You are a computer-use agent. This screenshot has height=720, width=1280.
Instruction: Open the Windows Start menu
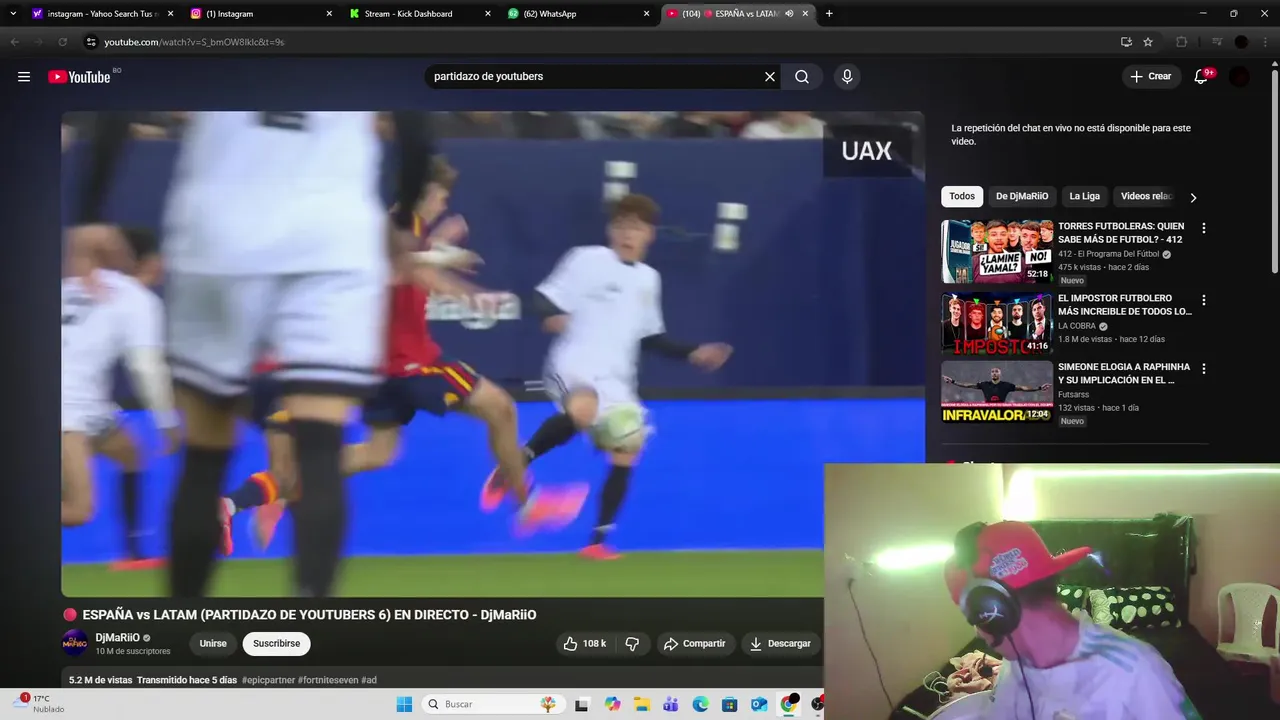[x=404, y=704]
